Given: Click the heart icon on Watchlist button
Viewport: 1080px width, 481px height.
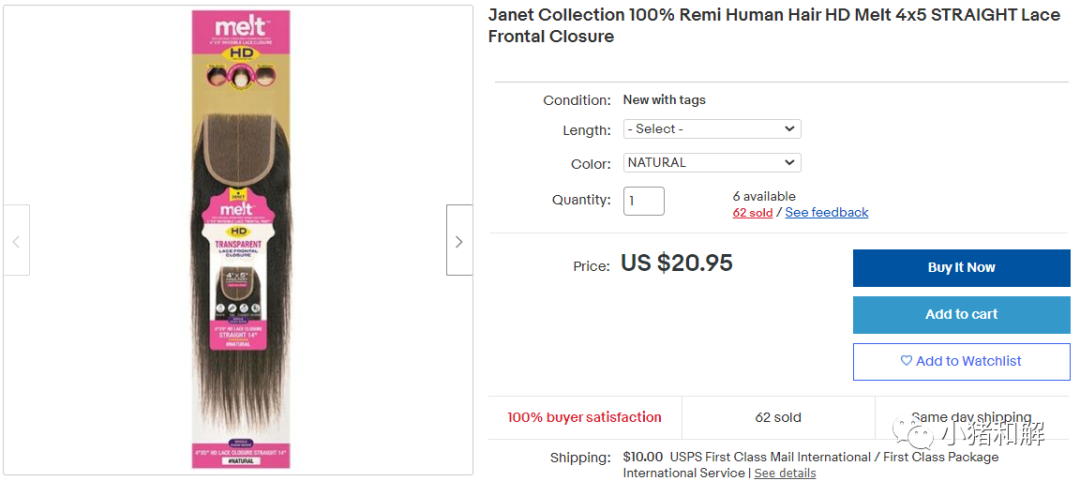Looking at the screenshot, I should [906, 360].
